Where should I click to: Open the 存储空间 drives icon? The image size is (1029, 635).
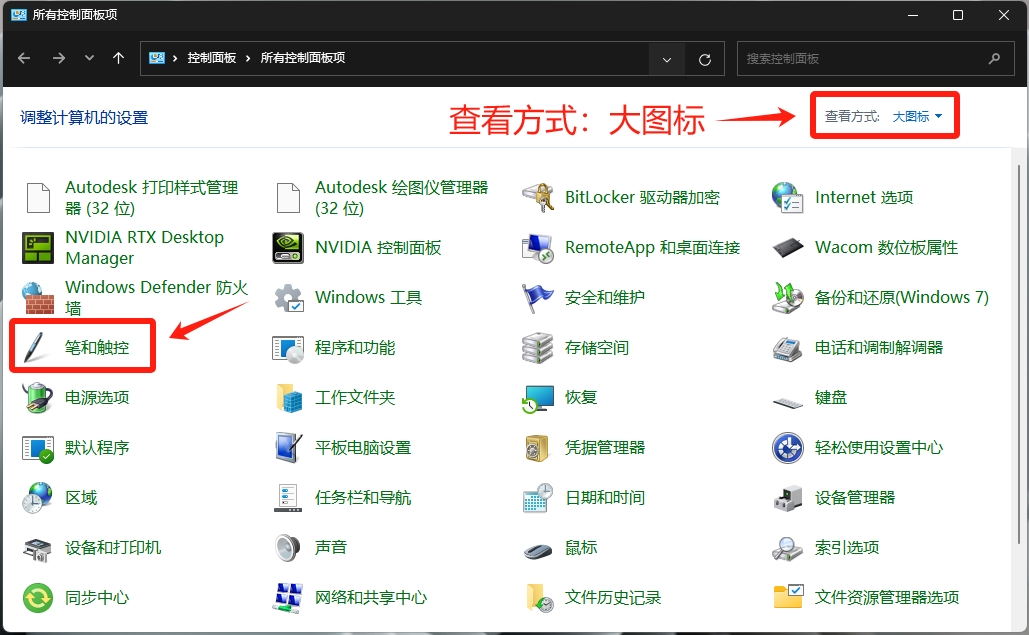click(539, 348)
